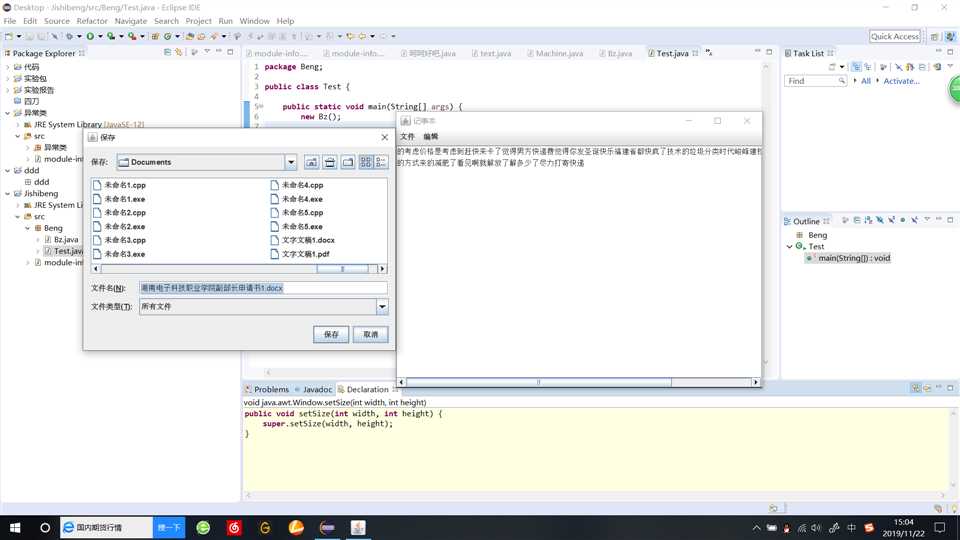Screen dimensions: 960x540
Task: Collapse the 异常类 project node
Action: (x=7, y=113)
